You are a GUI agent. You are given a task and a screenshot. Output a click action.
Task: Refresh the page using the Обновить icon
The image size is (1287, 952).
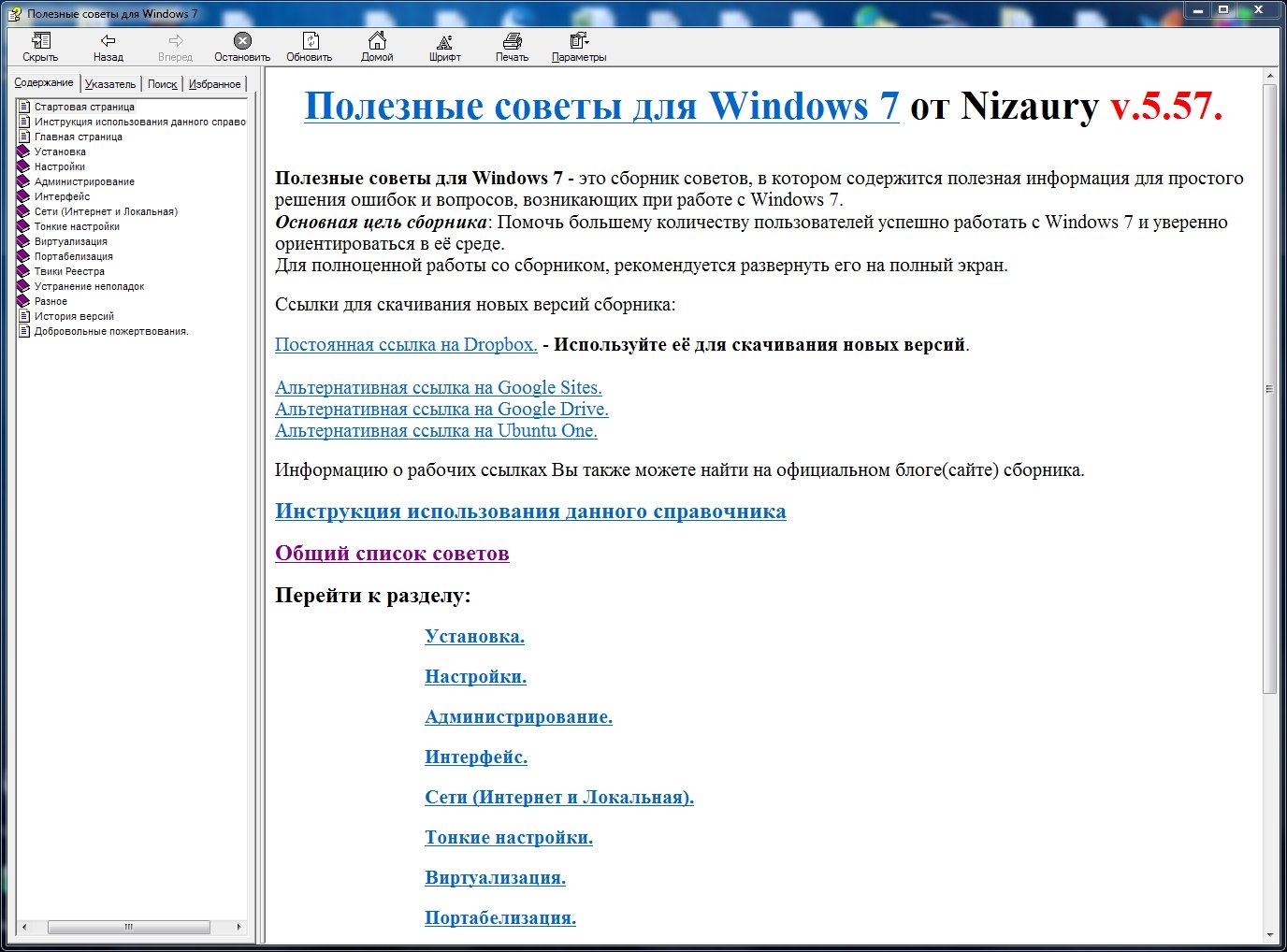click(310, 41)
